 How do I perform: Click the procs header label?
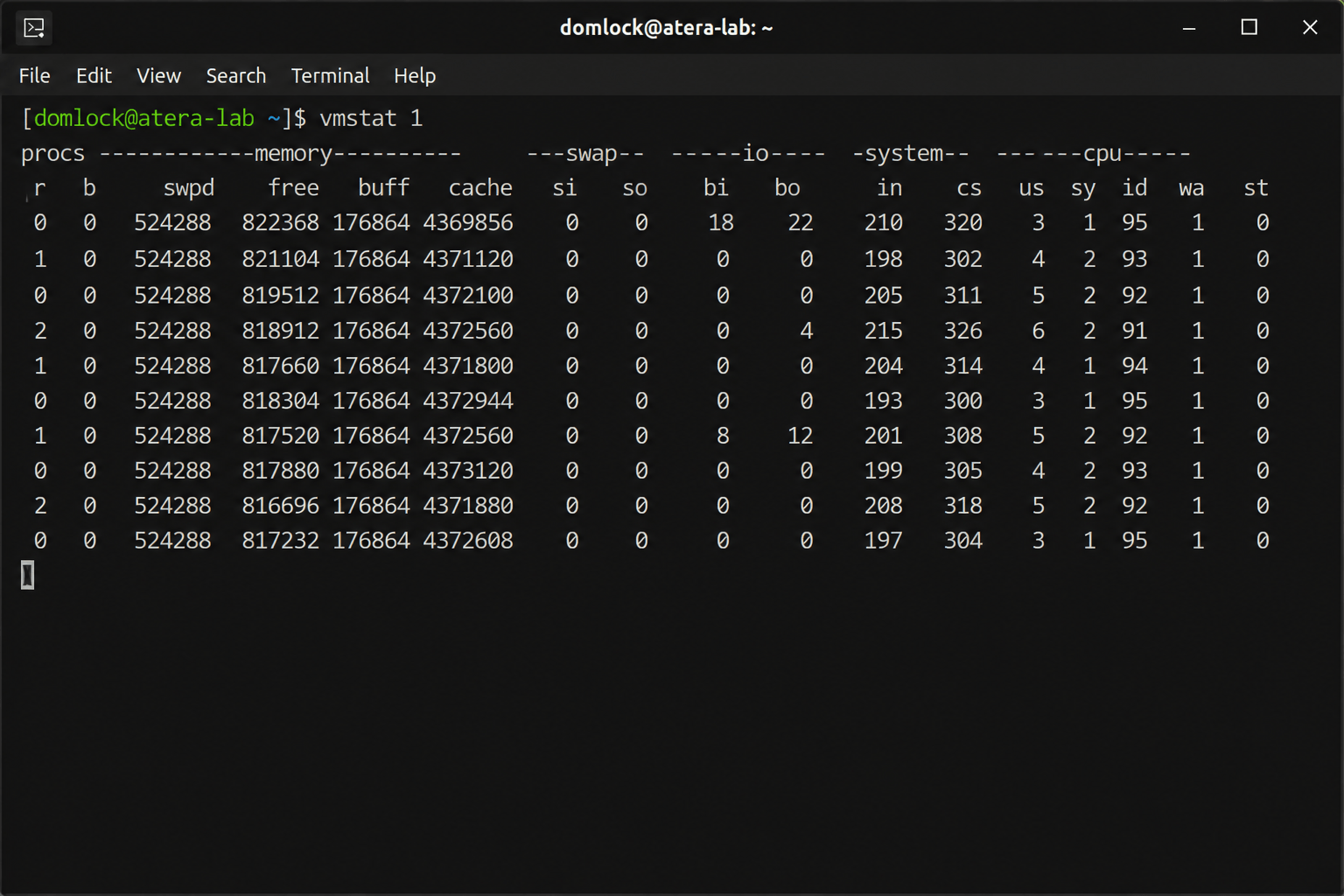point(52,154)
